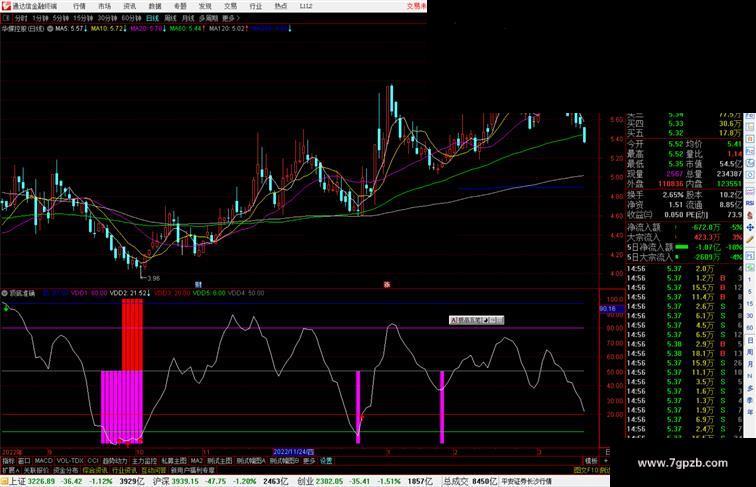This screenshot has height=487, width=756.
Task: Select the 日线 daily period
Action: [x=152, y=18]
